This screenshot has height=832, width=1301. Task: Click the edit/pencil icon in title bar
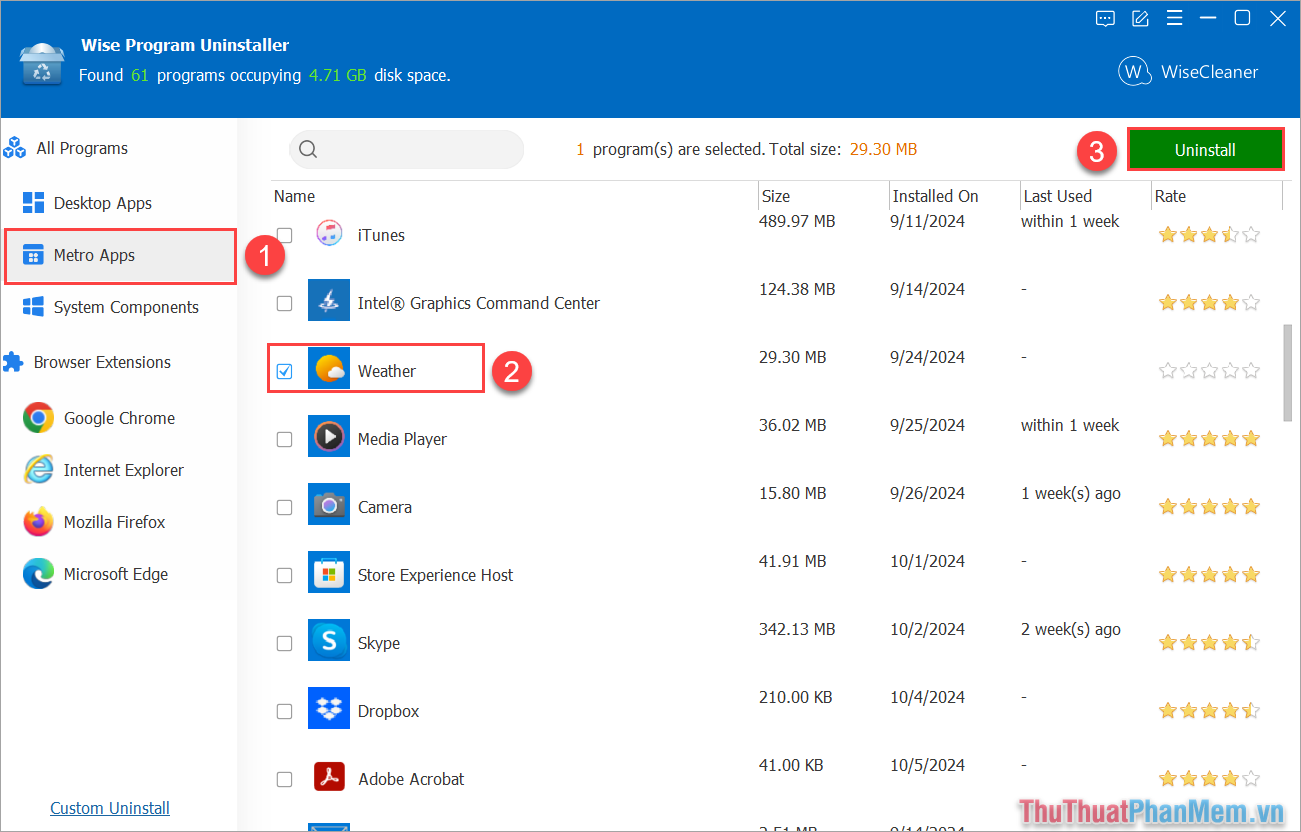[x=1140, y=18]
